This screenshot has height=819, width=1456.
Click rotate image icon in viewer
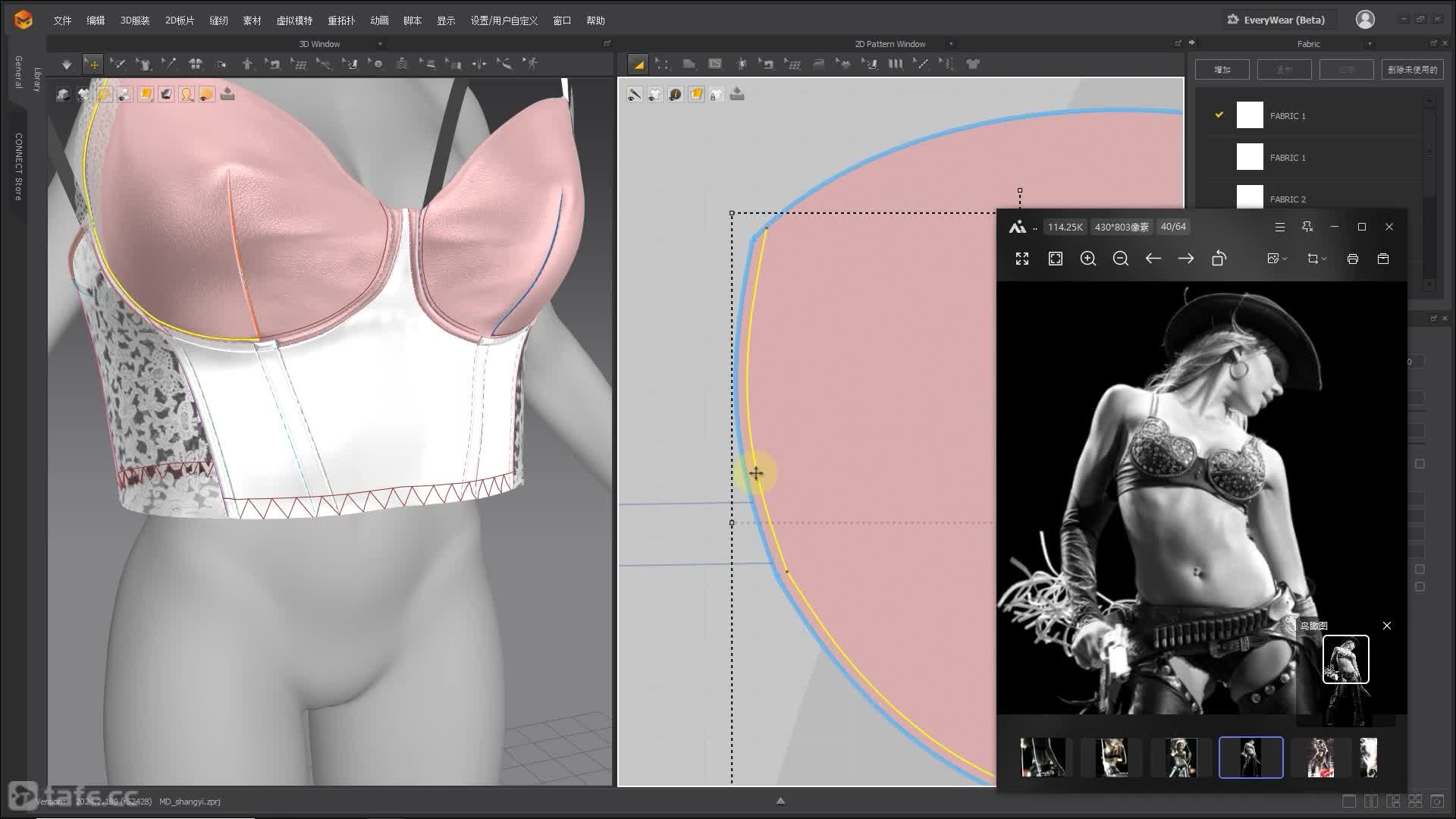(x=1219, y=259)
